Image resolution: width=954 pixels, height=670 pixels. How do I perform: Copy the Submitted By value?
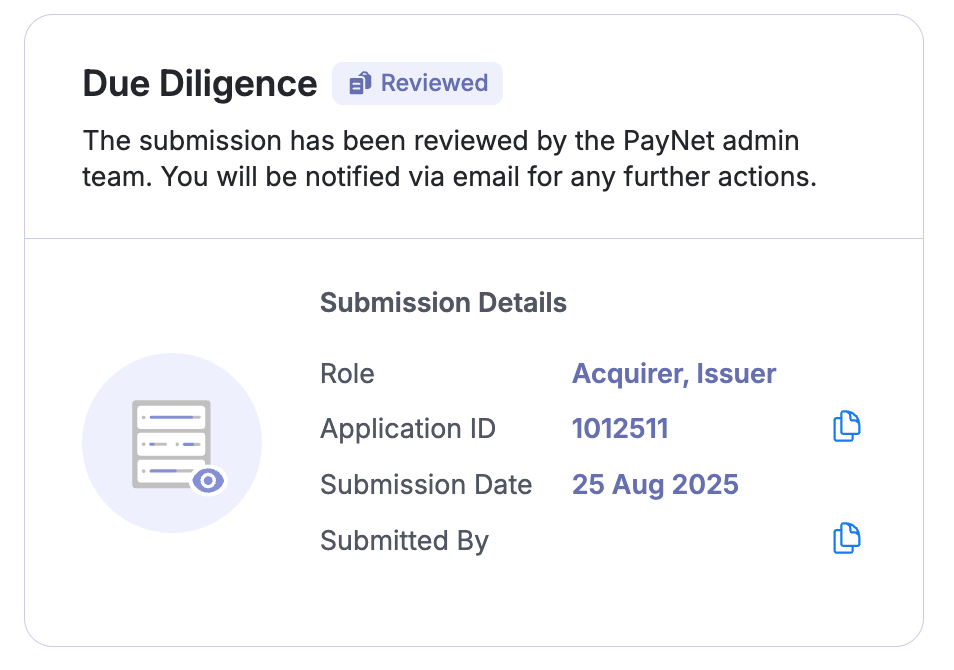pyautogui.click(x=846, y=538)
